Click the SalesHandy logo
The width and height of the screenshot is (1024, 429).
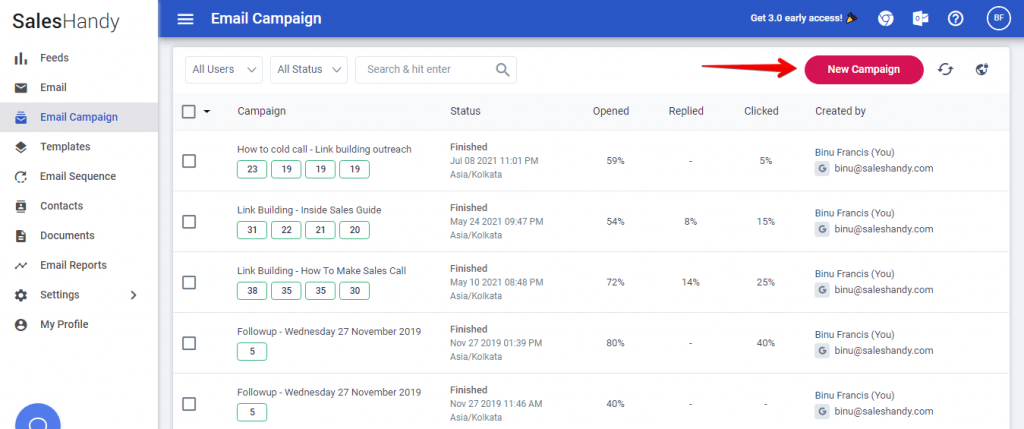click(x=66, y=22)
